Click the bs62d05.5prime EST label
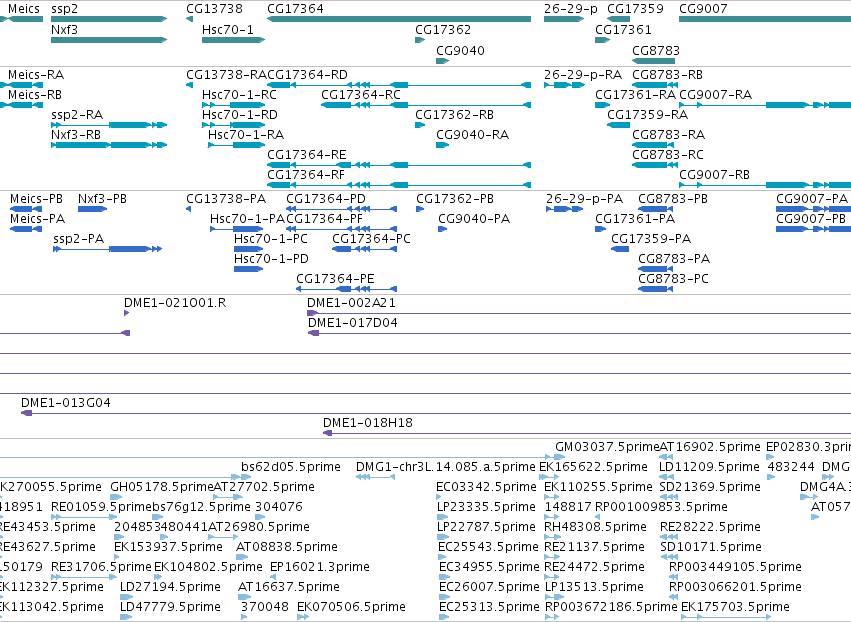 [x=291, y=467]
